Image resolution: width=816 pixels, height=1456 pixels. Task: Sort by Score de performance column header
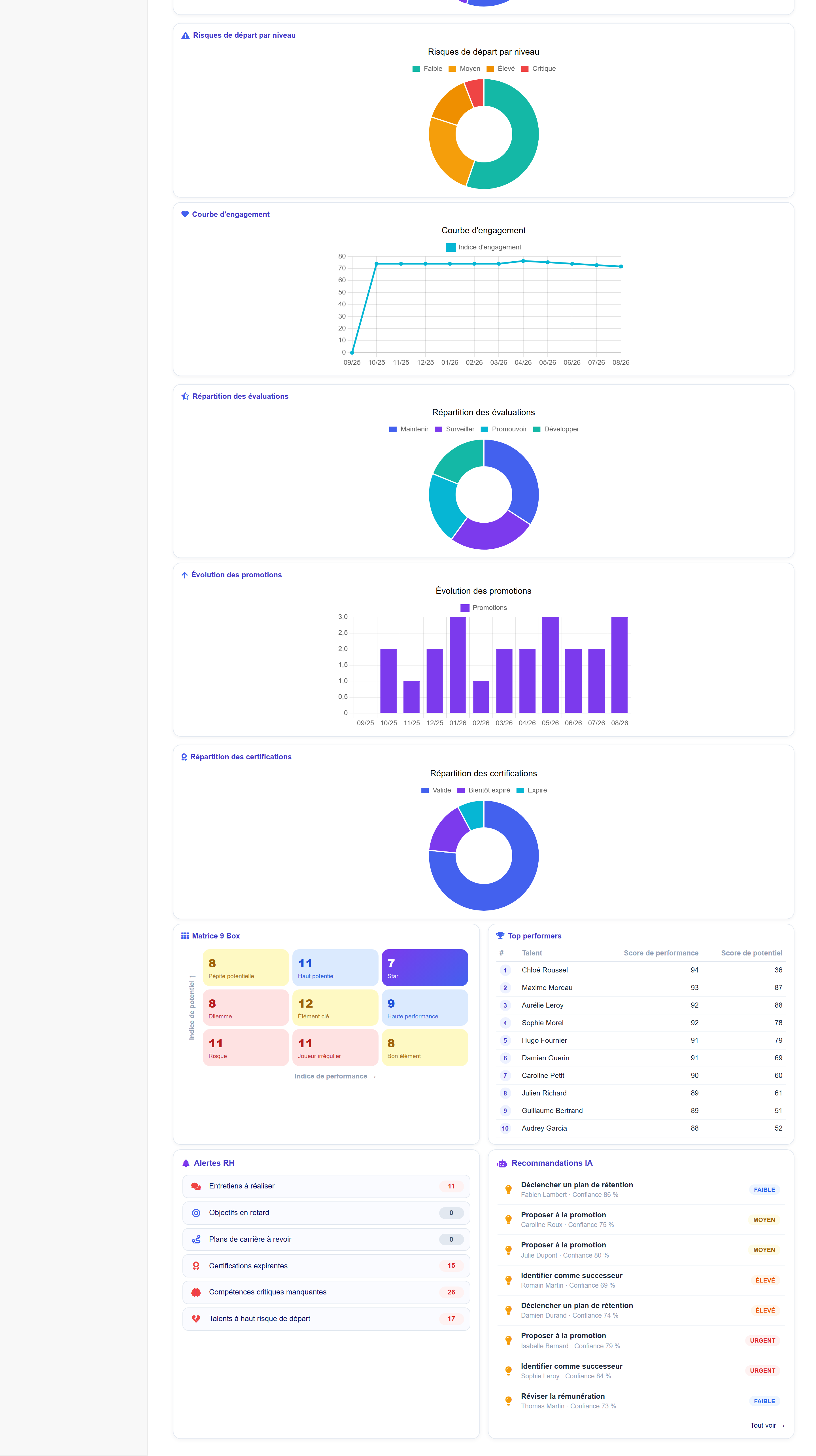(661, 953)
